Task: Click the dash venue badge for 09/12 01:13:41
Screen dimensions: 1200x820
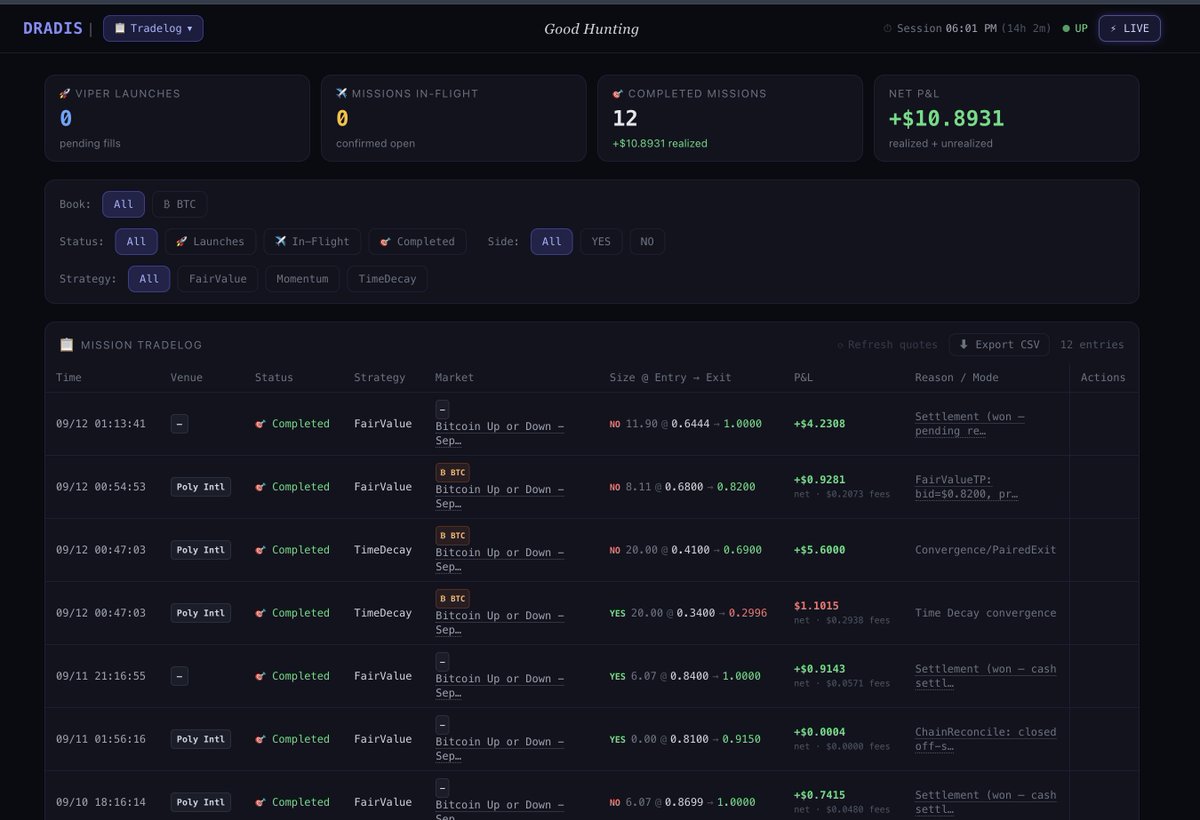Action: [x=179, y=424]
